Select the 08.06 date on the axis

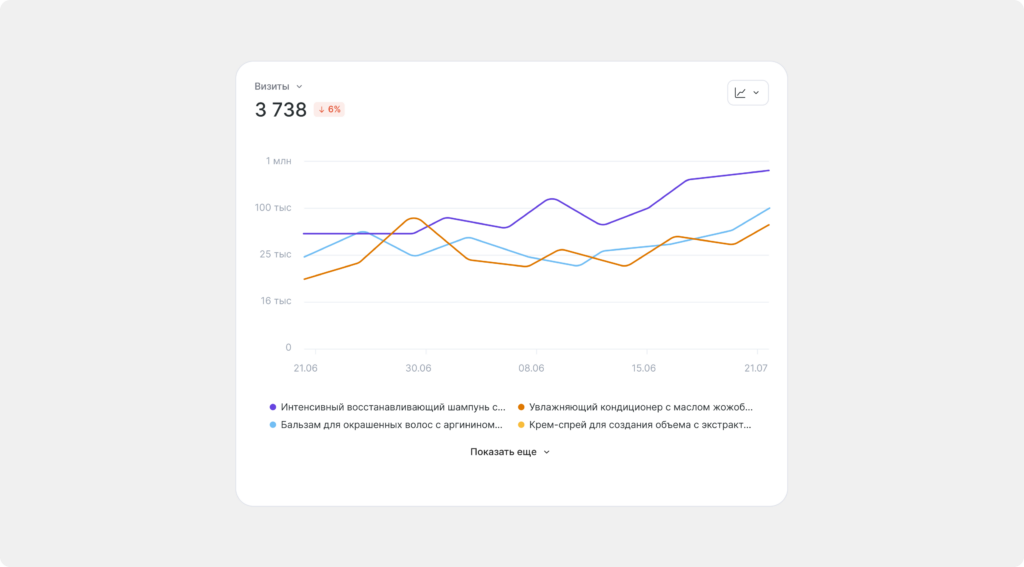pos(531,368)
